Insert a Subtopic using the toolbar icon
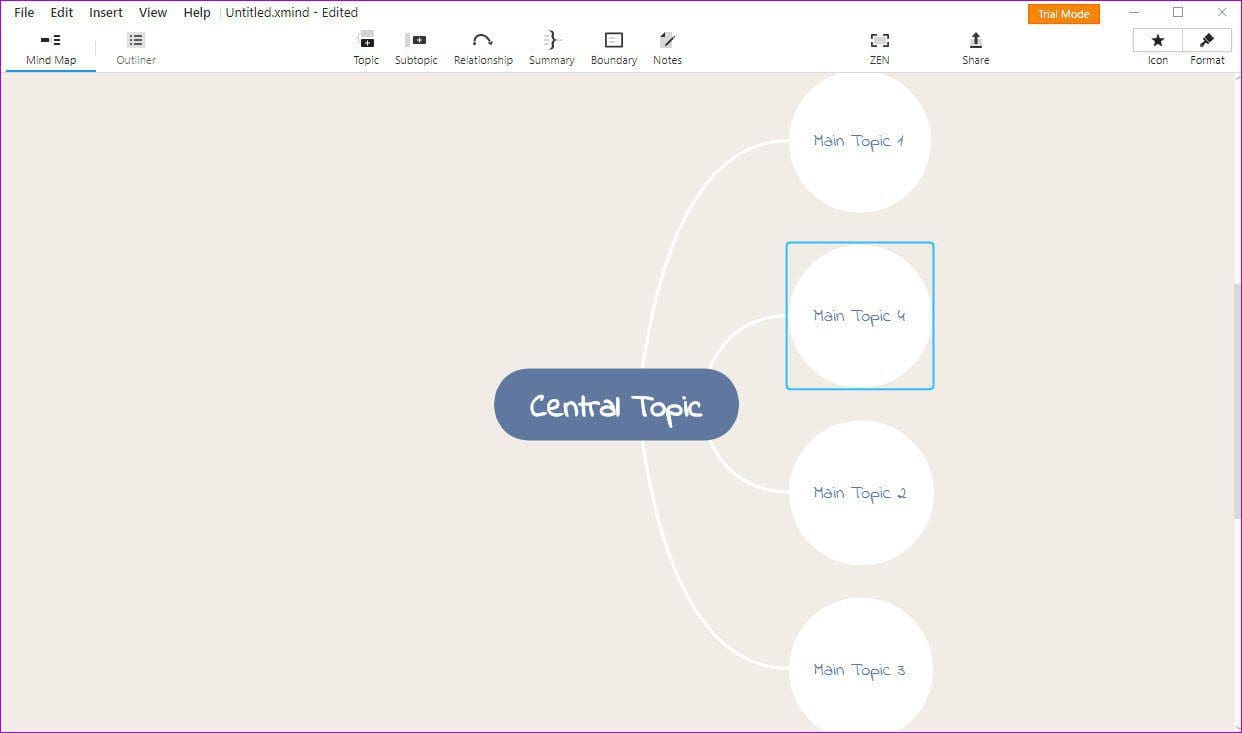1242x733 pixels. 416,49
